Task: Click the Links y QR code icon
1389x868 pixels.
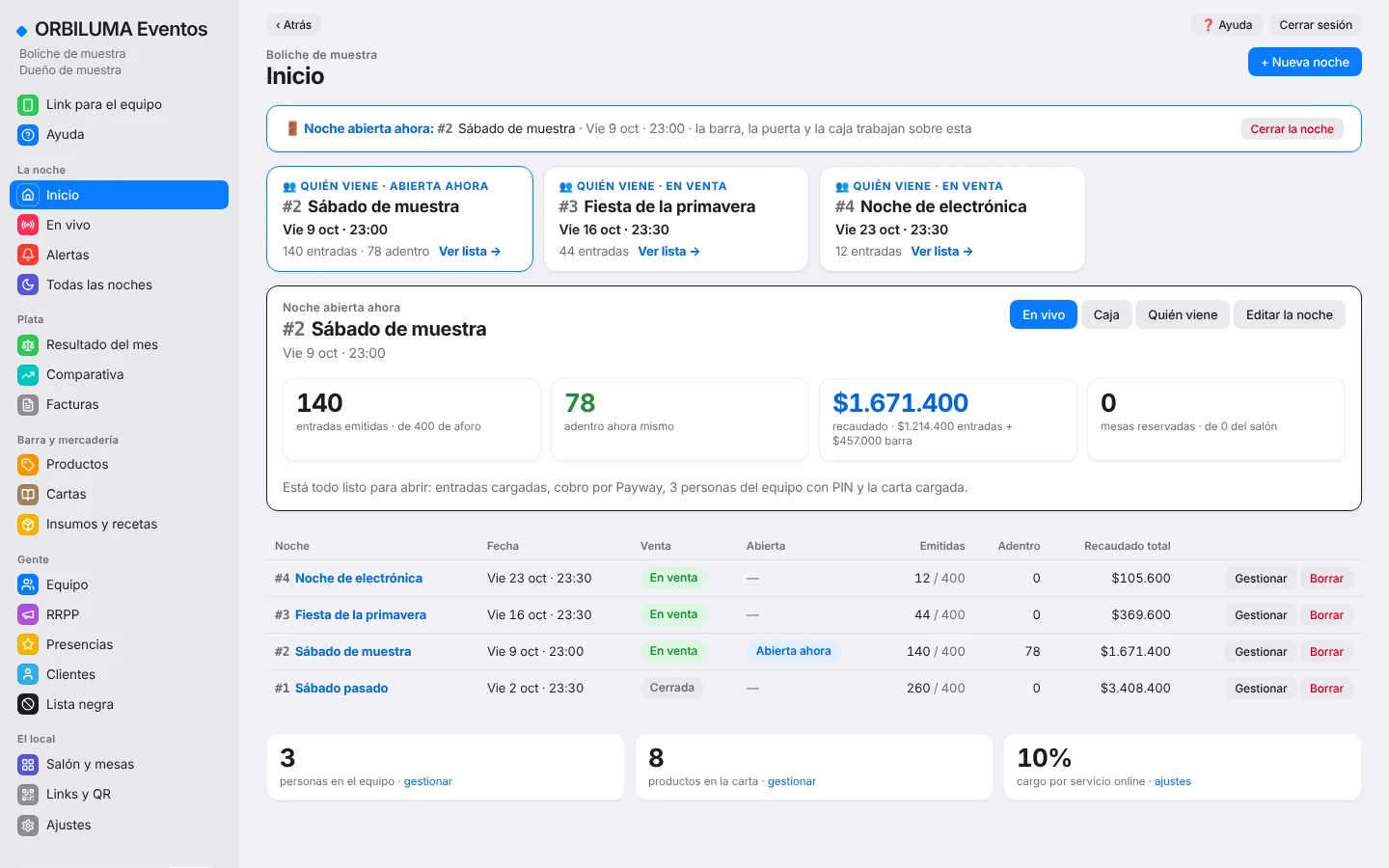Action: pos(28,794)
